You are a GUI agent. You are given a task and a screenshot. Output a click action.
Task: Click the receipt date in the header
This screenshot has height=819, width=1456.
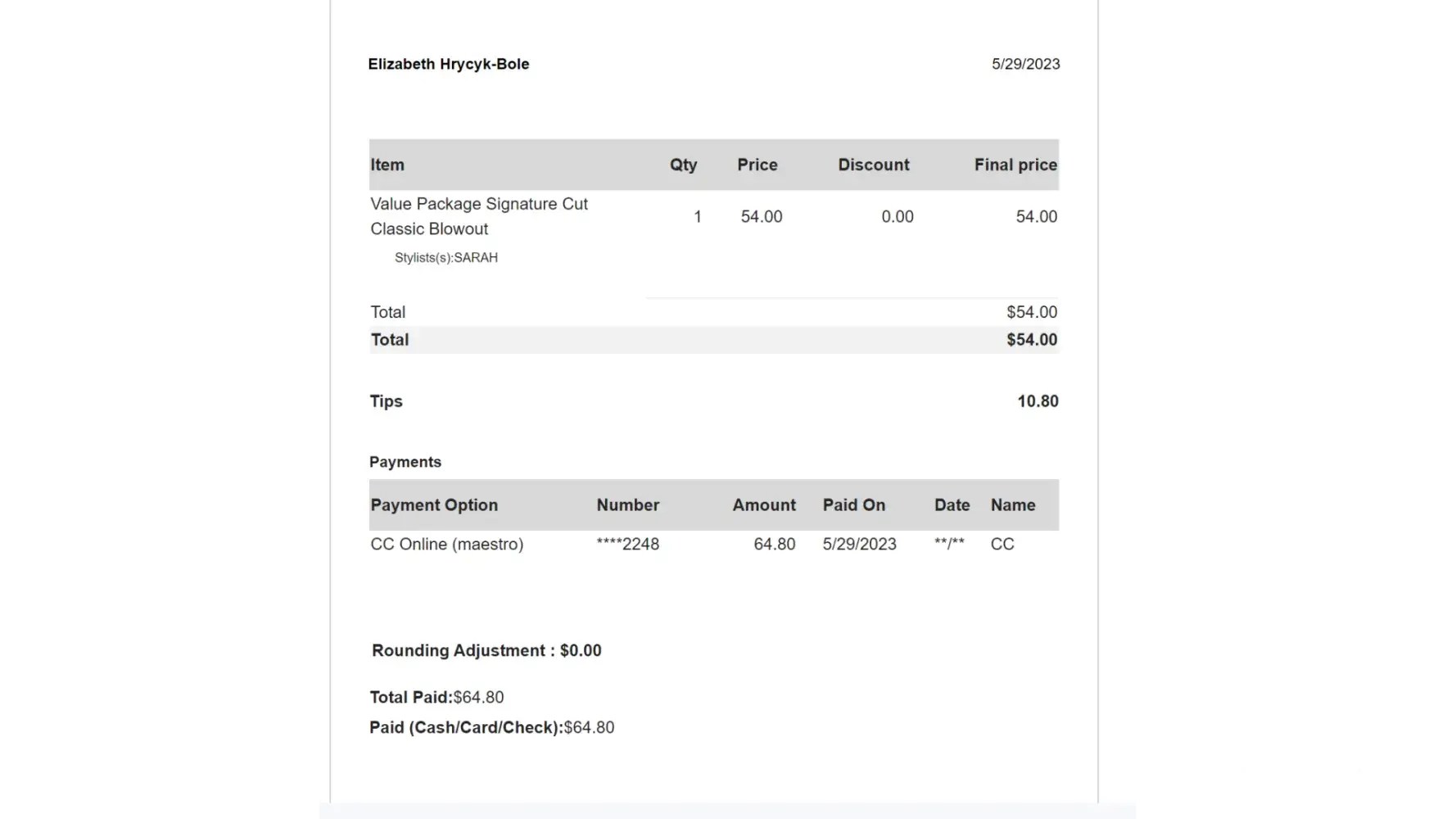1025,64
